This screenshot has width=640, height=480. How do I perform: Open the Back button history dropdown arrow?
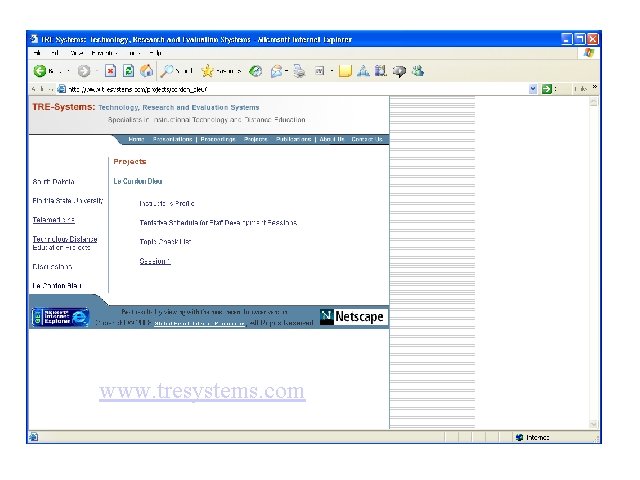(x=68, y=71)
